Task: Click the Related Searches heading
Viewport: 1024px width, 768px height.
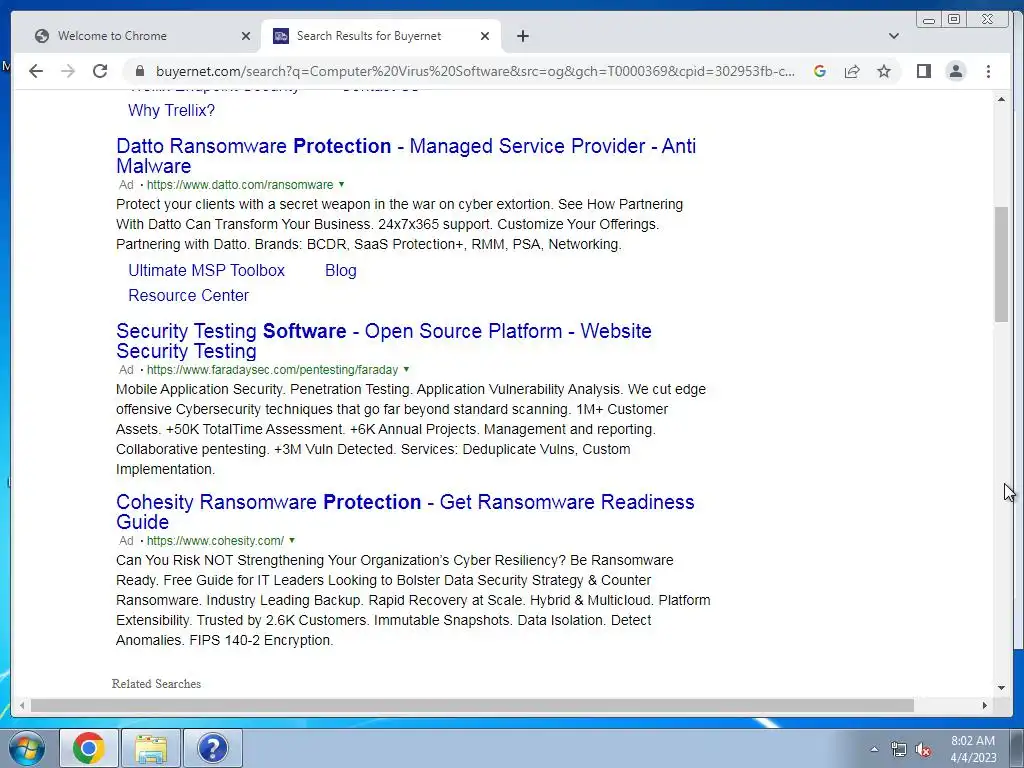Action: tap(156, 684)
